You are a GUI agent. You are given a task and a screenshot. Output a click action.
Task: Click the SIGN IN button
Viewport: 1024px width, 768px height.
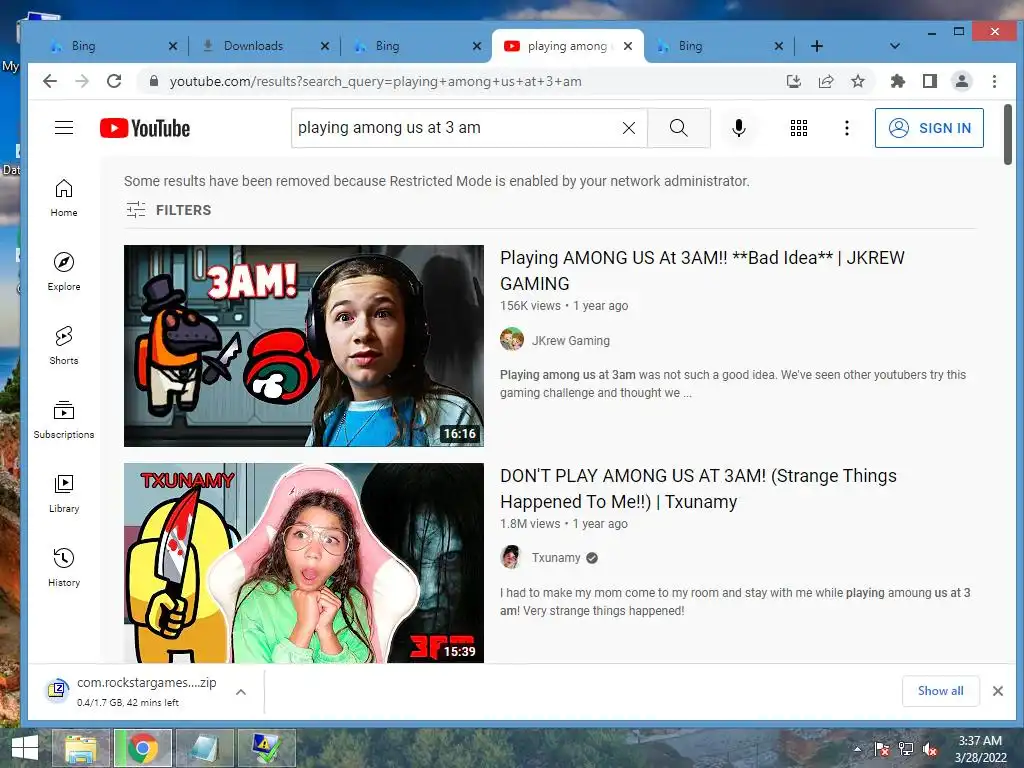929,128
